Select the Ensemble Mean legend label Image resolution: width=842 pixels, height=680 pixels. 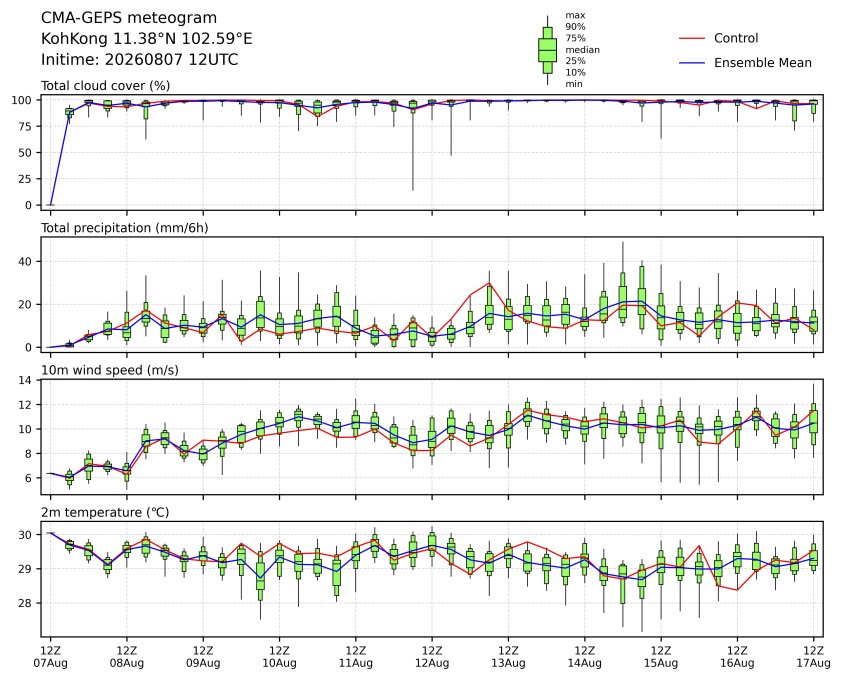click(763, 63)
